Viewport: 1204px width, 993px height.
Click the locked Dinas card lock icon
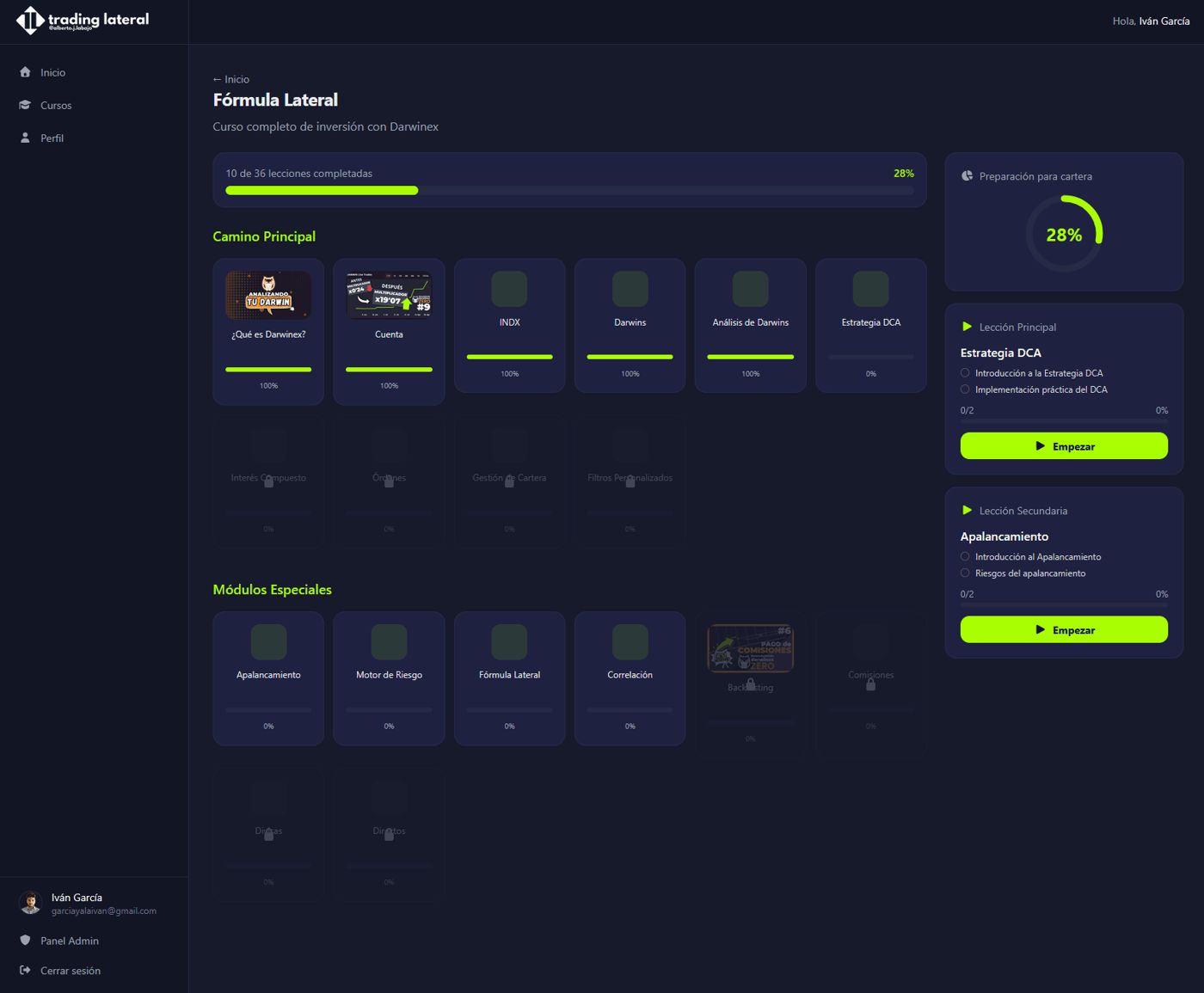click(268, 835)
